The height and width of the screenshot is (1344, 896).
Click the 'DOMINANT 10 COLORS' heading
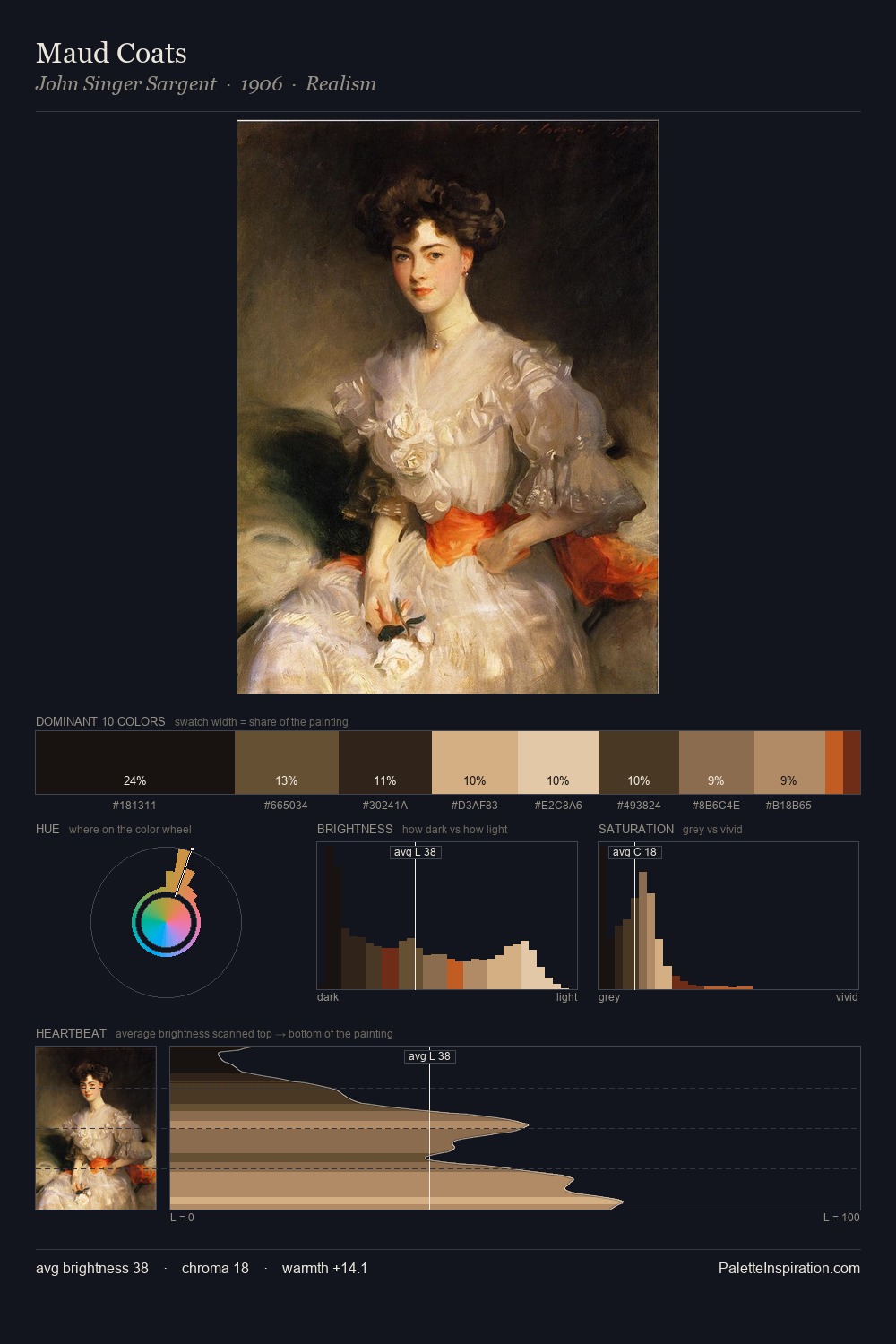coord(100,721)
